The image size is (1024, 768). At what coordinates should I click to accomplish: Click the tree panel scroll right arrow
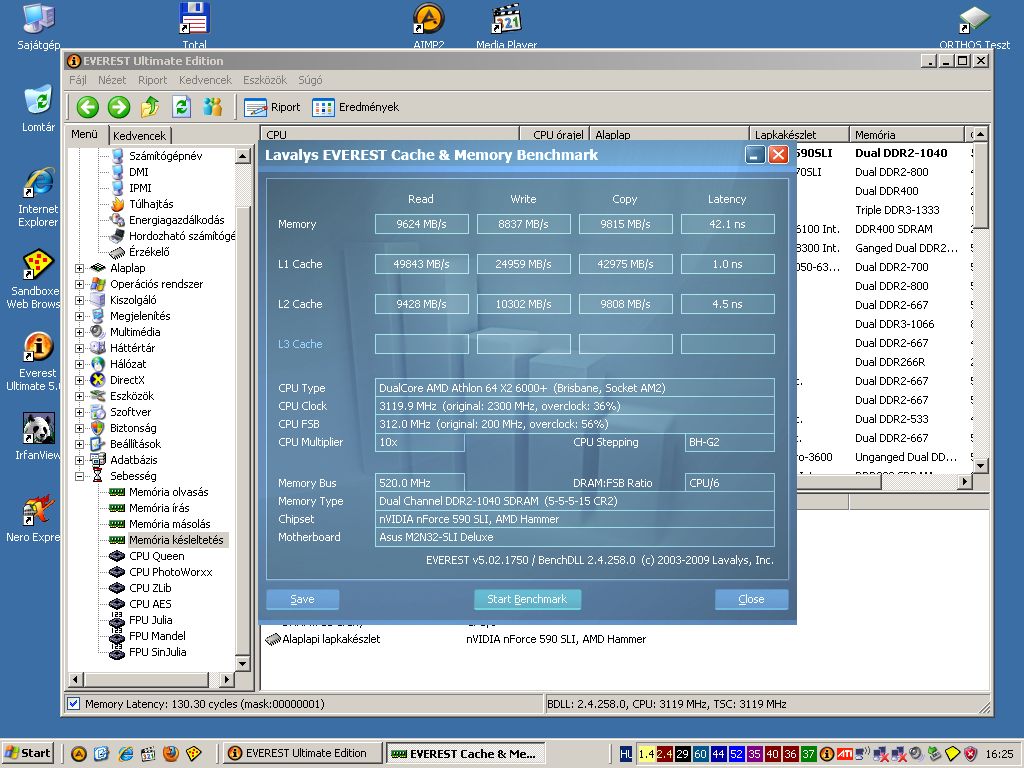point(227,679)
